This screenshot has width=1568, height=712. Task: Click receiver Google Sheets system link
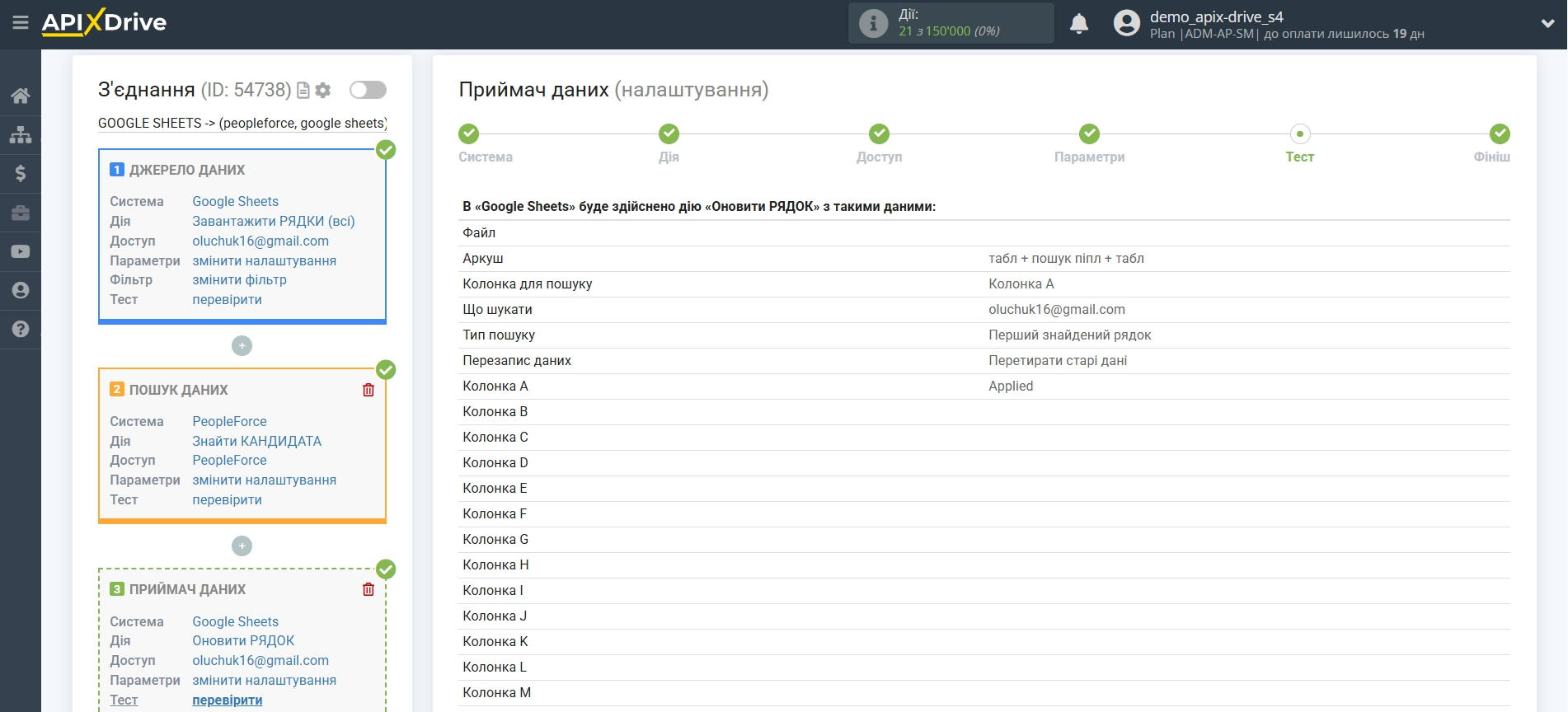235,621
